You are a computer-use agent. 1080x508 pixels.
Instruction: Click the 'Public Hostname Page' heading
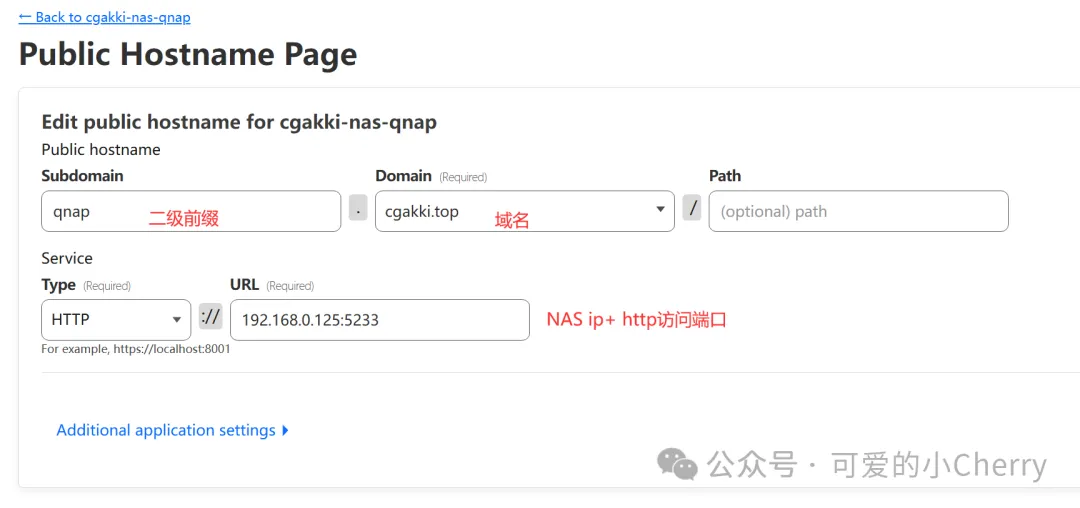point(188,54)
